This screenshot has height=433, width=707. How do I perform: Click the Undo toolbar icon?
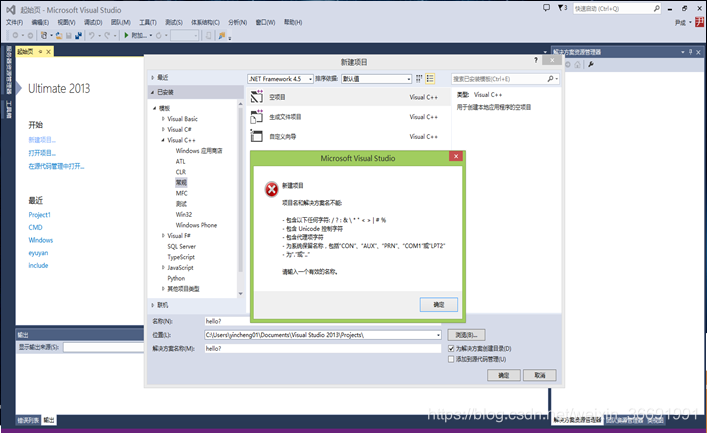(x=92, y=35)
